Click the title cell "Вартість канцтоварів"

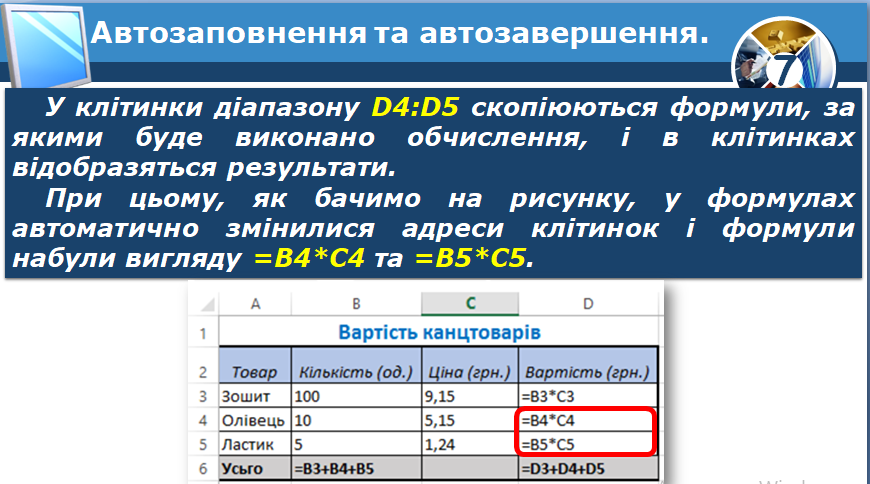click(439, 332)
